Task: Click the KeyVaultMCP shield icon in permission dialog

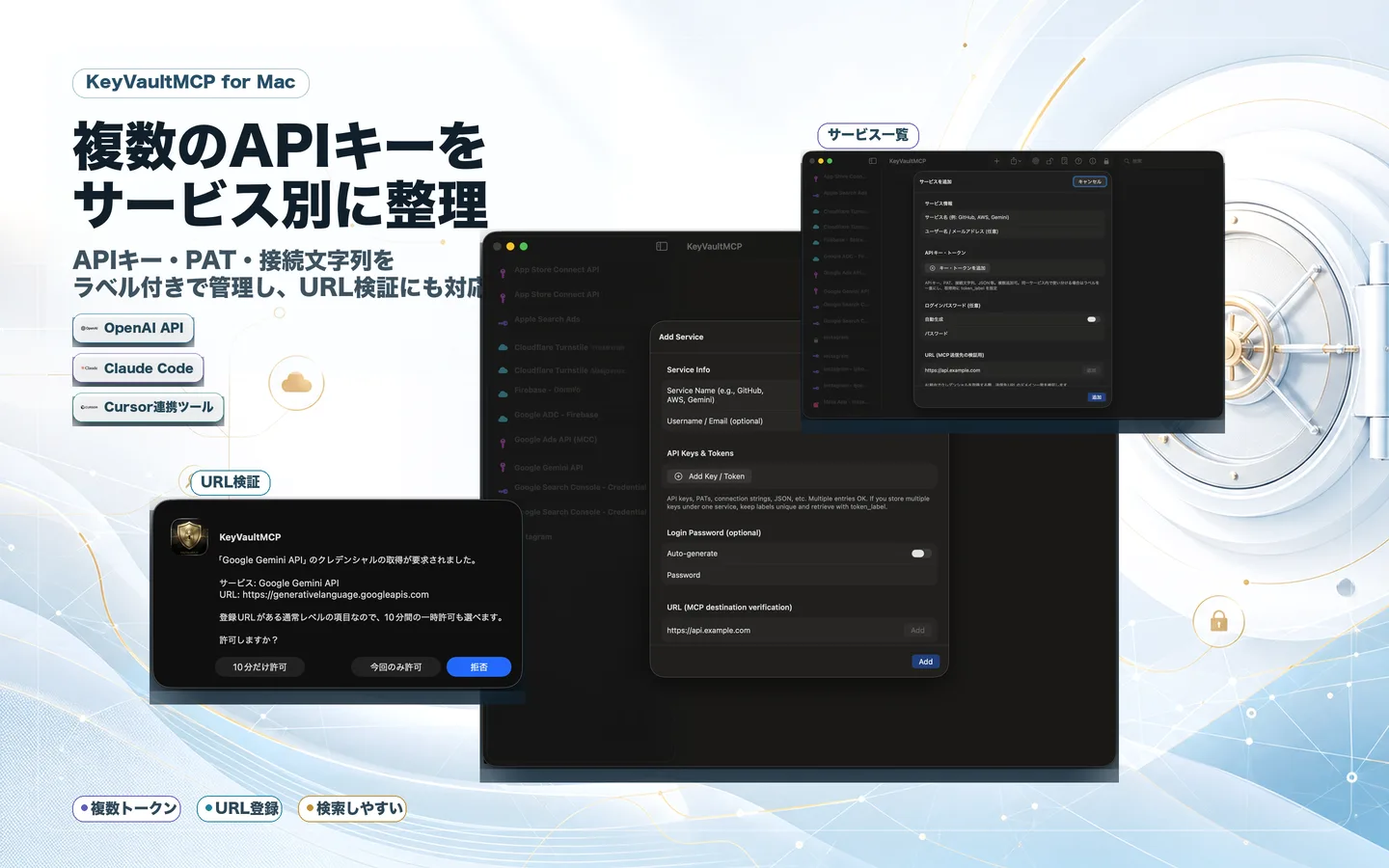Action: pos(189,537)
